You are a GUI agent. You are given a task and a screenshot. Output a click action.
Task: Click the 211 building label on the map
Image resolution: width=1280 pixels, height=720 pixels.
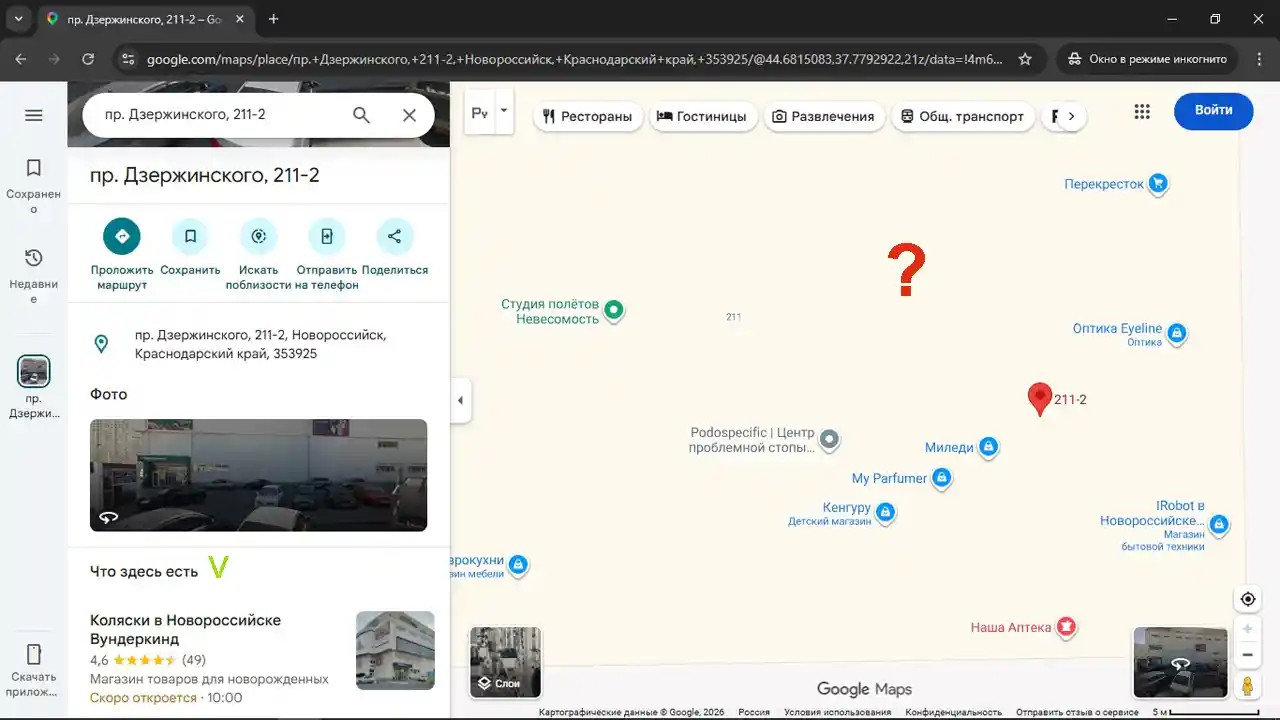pos(733,317)
